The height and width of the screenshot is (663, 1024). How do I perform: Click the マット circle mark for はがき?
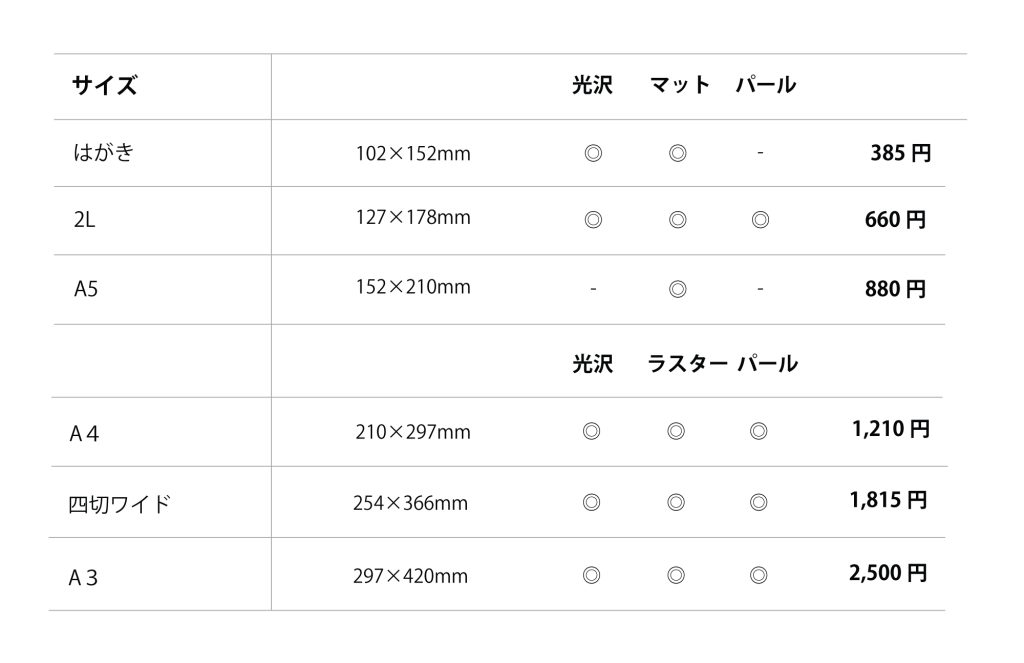click(x=677, y=154)
